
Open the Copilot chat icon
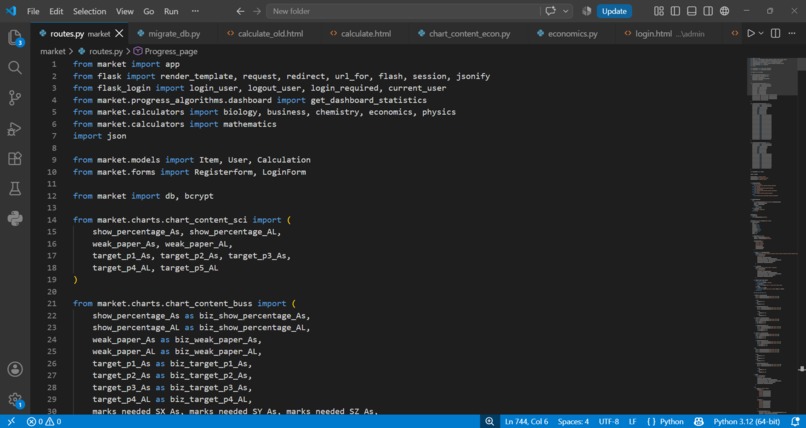click(x=551, y=11)
